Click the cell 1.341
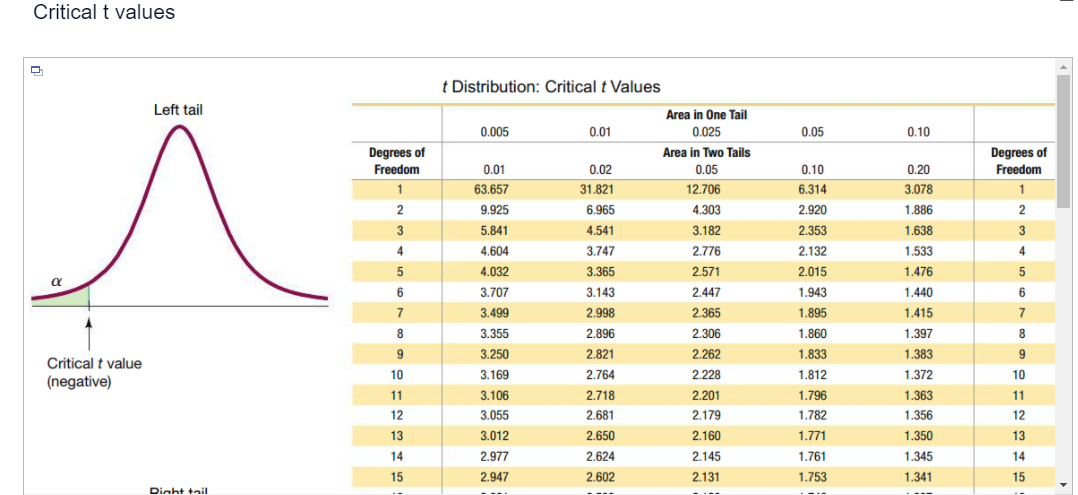The height and width of the screenshot is (495, 1078). coord(918,475)
